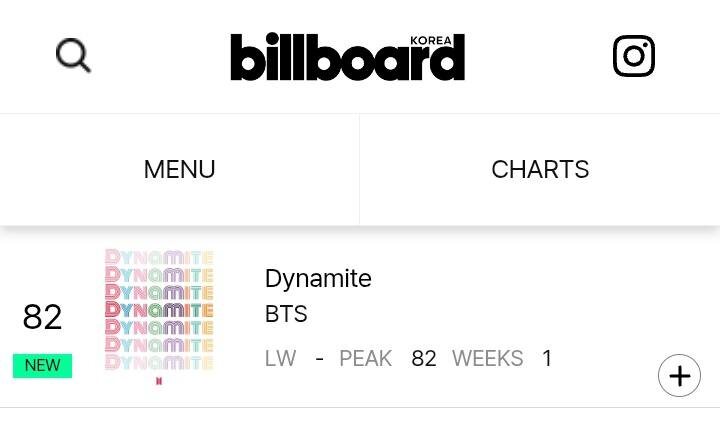Click the weeks-on-chart value 1
This screenshot has height=422, width=720.
546,358
